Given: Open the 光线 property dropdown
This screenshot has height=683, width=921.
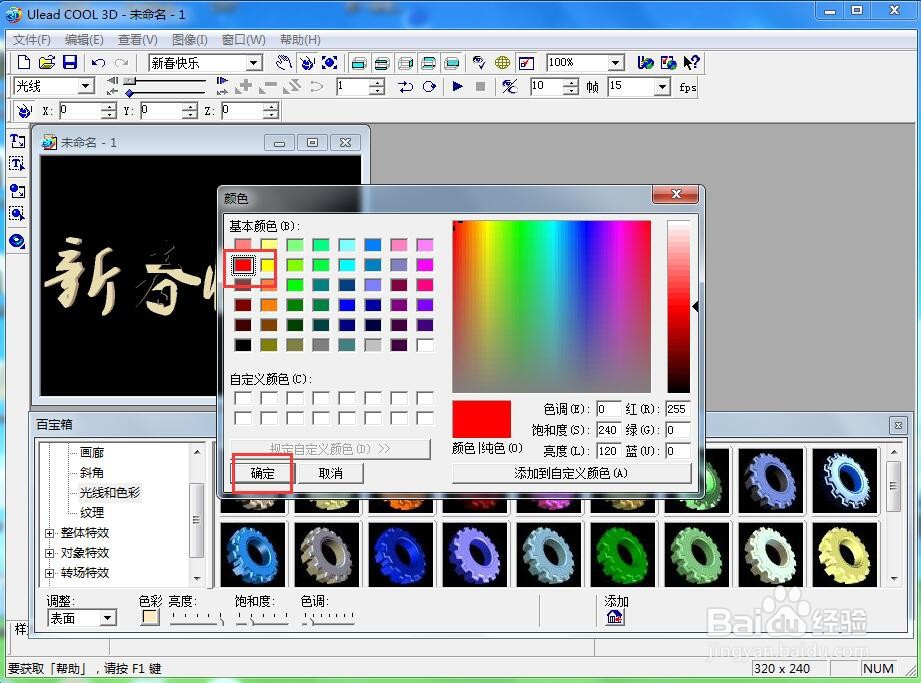Looking at the screenshot, I should tap(86, 86).
